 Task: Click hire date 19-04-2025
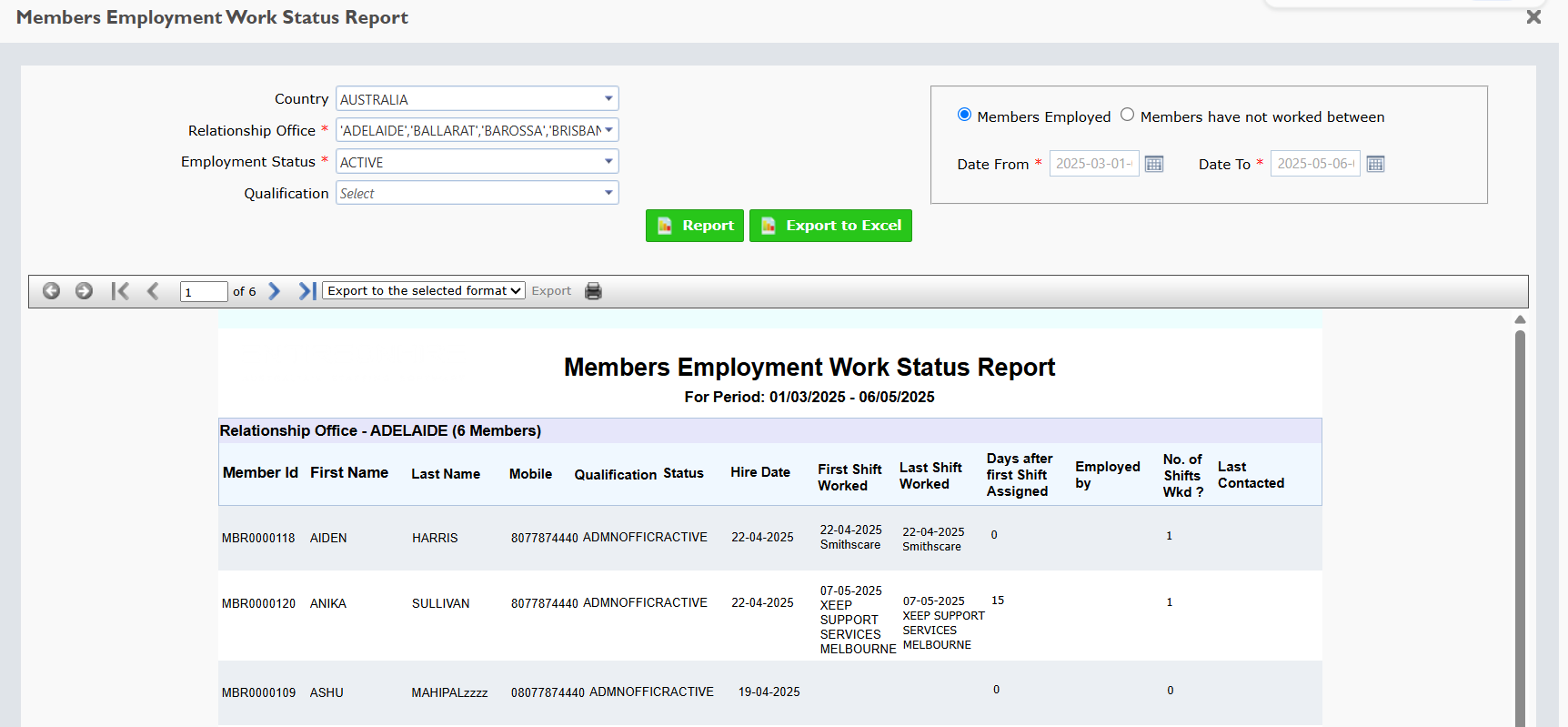tap(769, 692)
